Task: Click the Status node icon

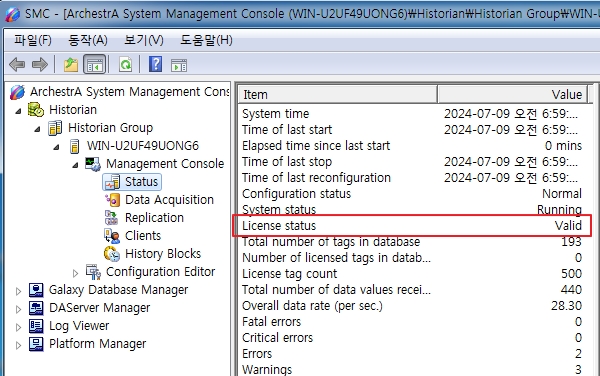Action: (x=112, y=182)
